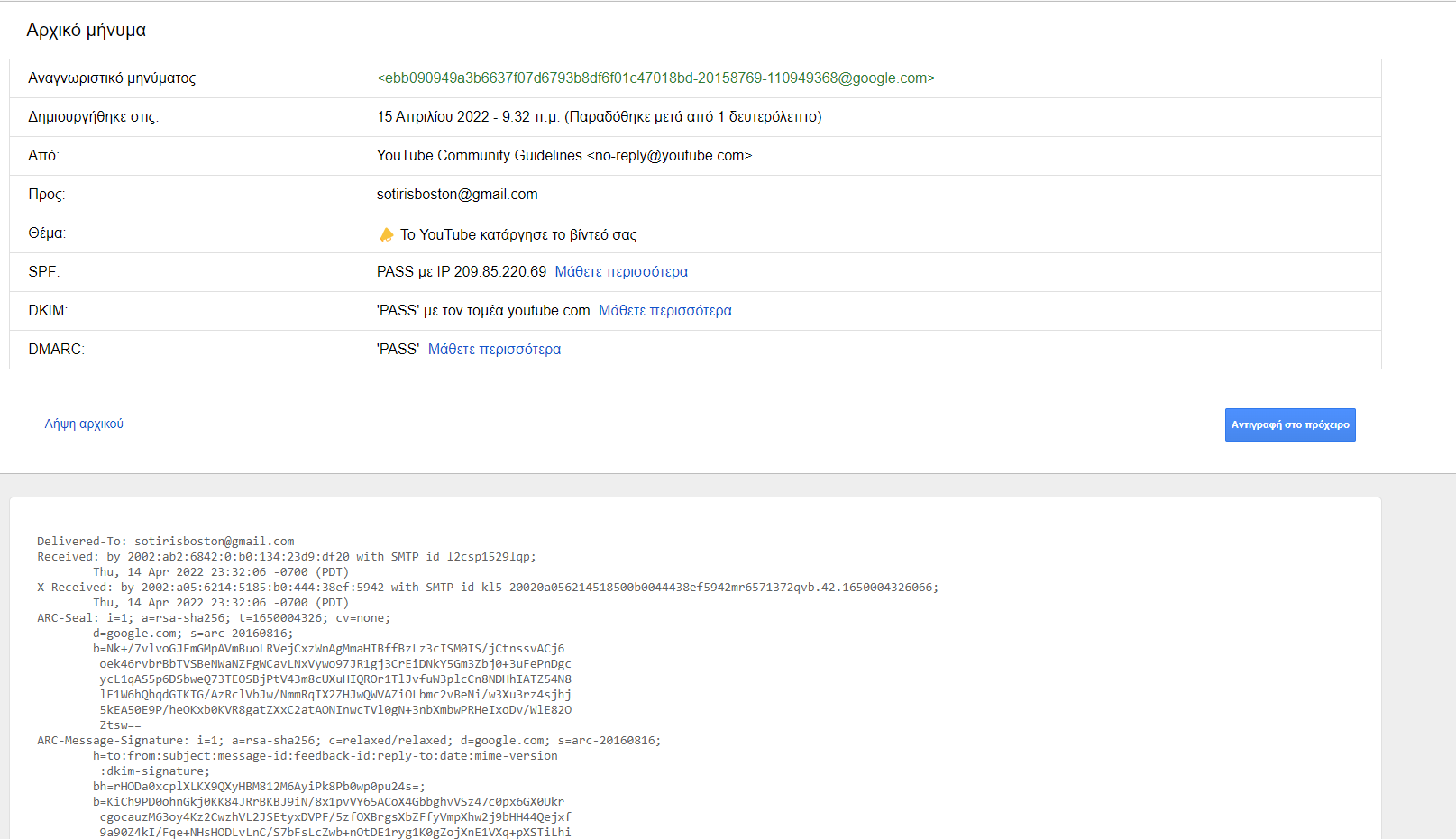Click the 'DMARC:' label

56,349
